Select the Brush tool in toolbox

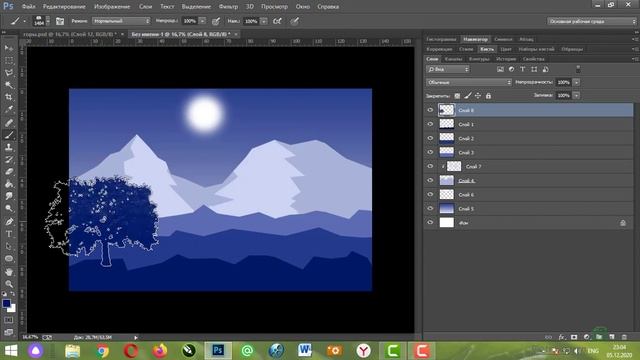click(9, 135)
